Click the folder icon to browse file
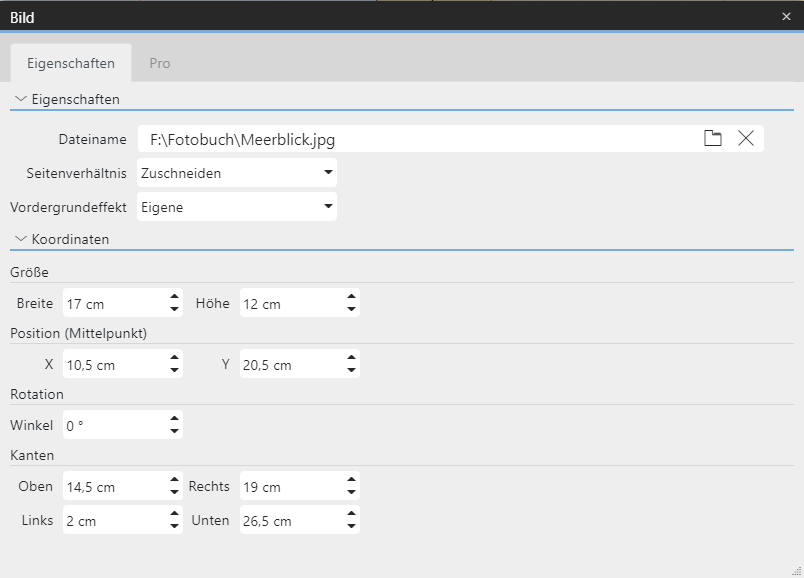The height and width of the screenshot is (578, 804). click(x=713, y=139)
